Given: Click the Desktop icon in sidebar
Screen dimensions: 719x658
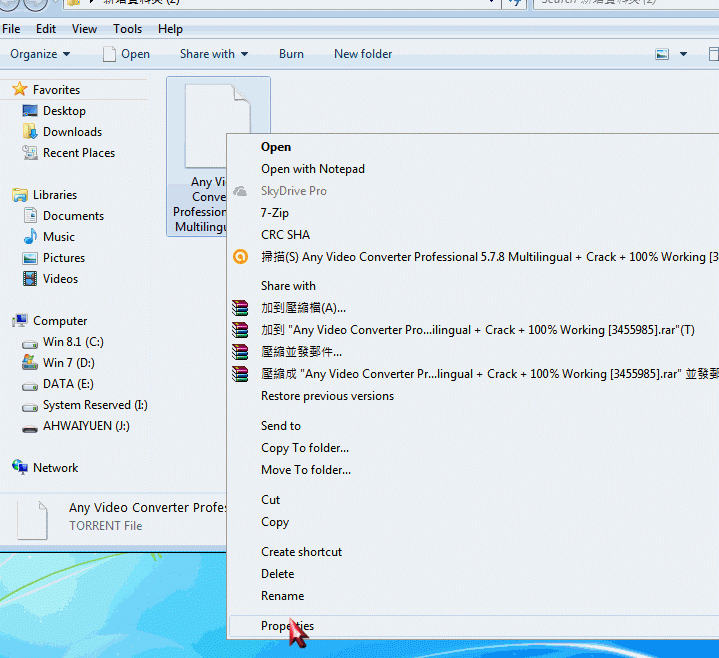Looking at the screenshot, I should (30, 111).
